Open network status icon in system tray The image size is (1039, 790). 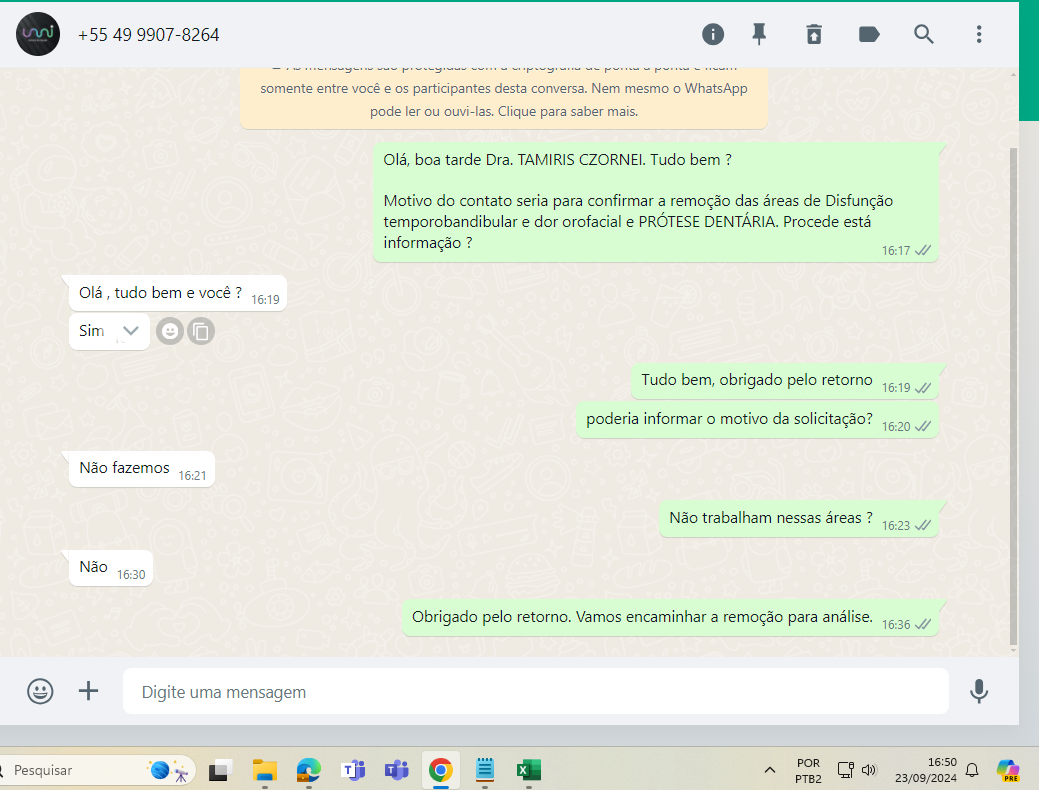click(846, 770)
